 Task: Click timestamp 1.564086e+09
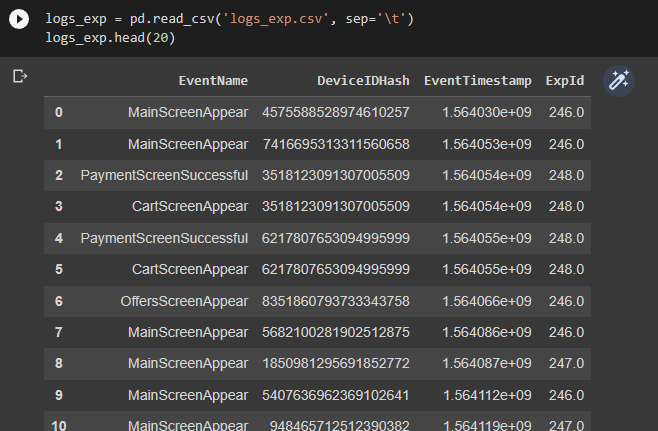(x=487, y=332)
